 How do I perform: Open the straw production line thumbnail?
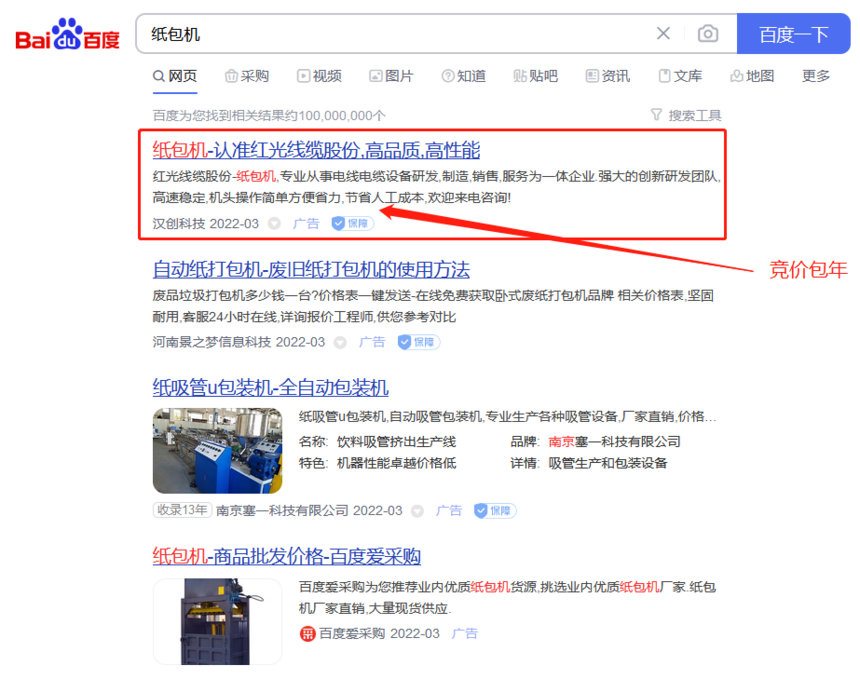(x=217, y=450)
